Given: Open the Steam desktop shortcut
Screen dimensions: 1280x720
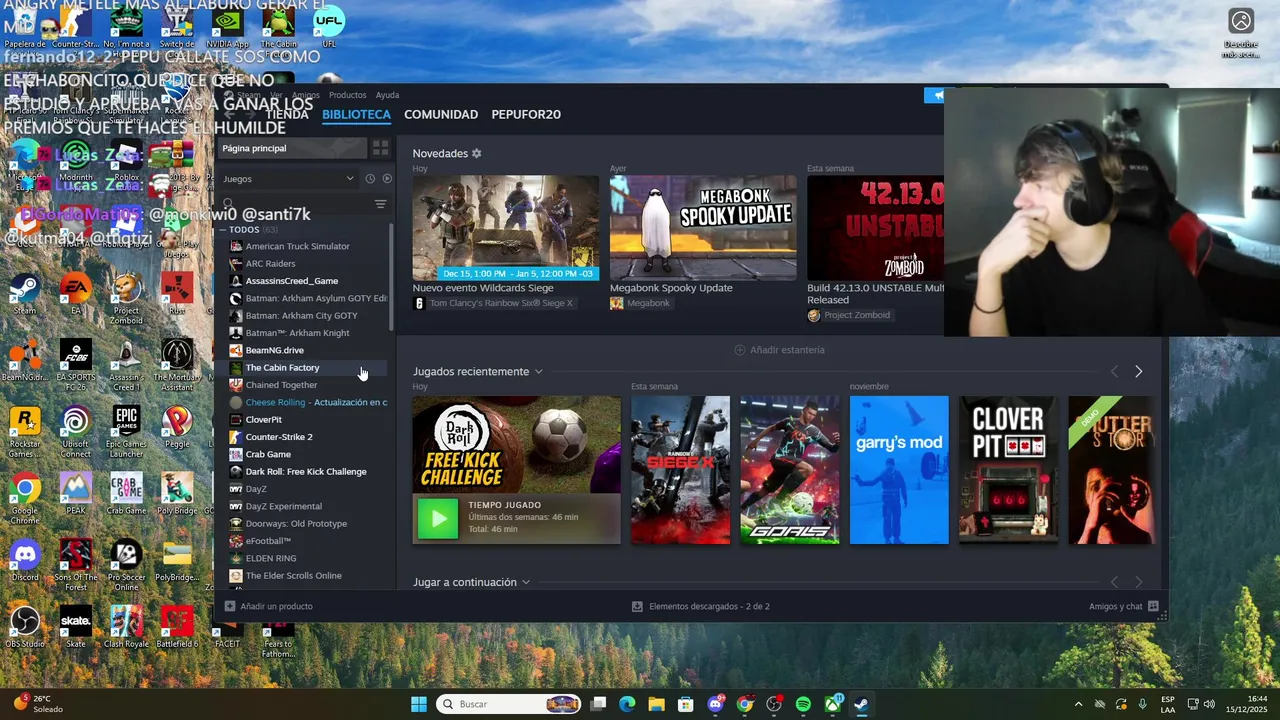Looking at the screenshot, I should click(25, 293).
